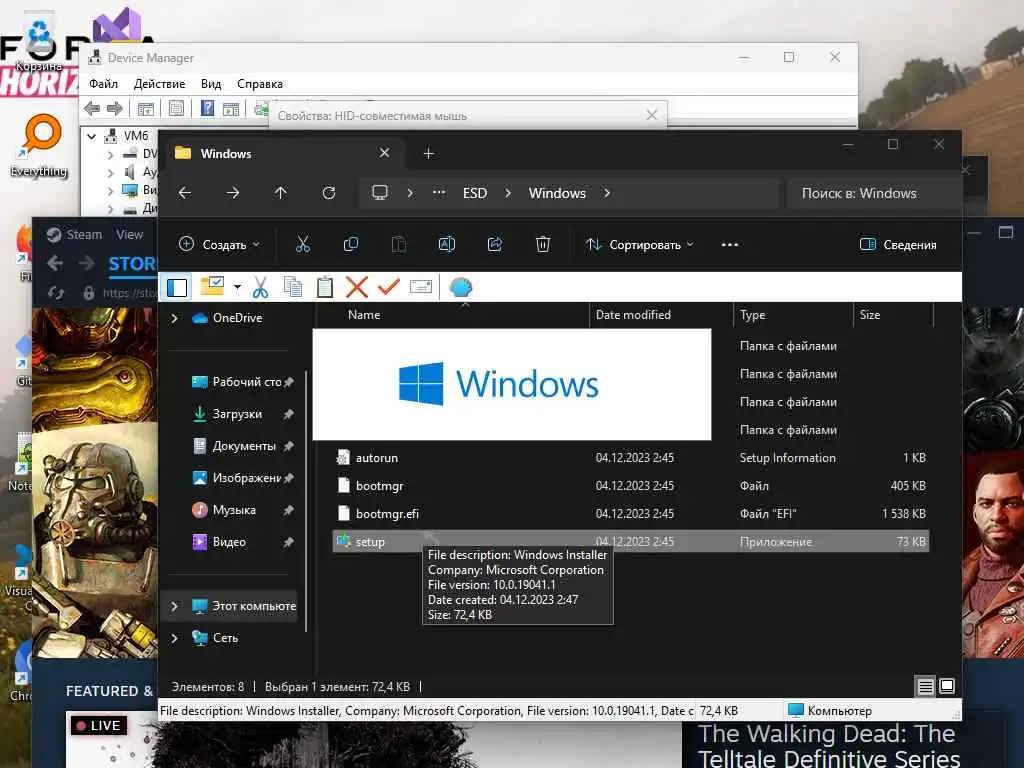Open the Создать dropdown

[219, 245]
